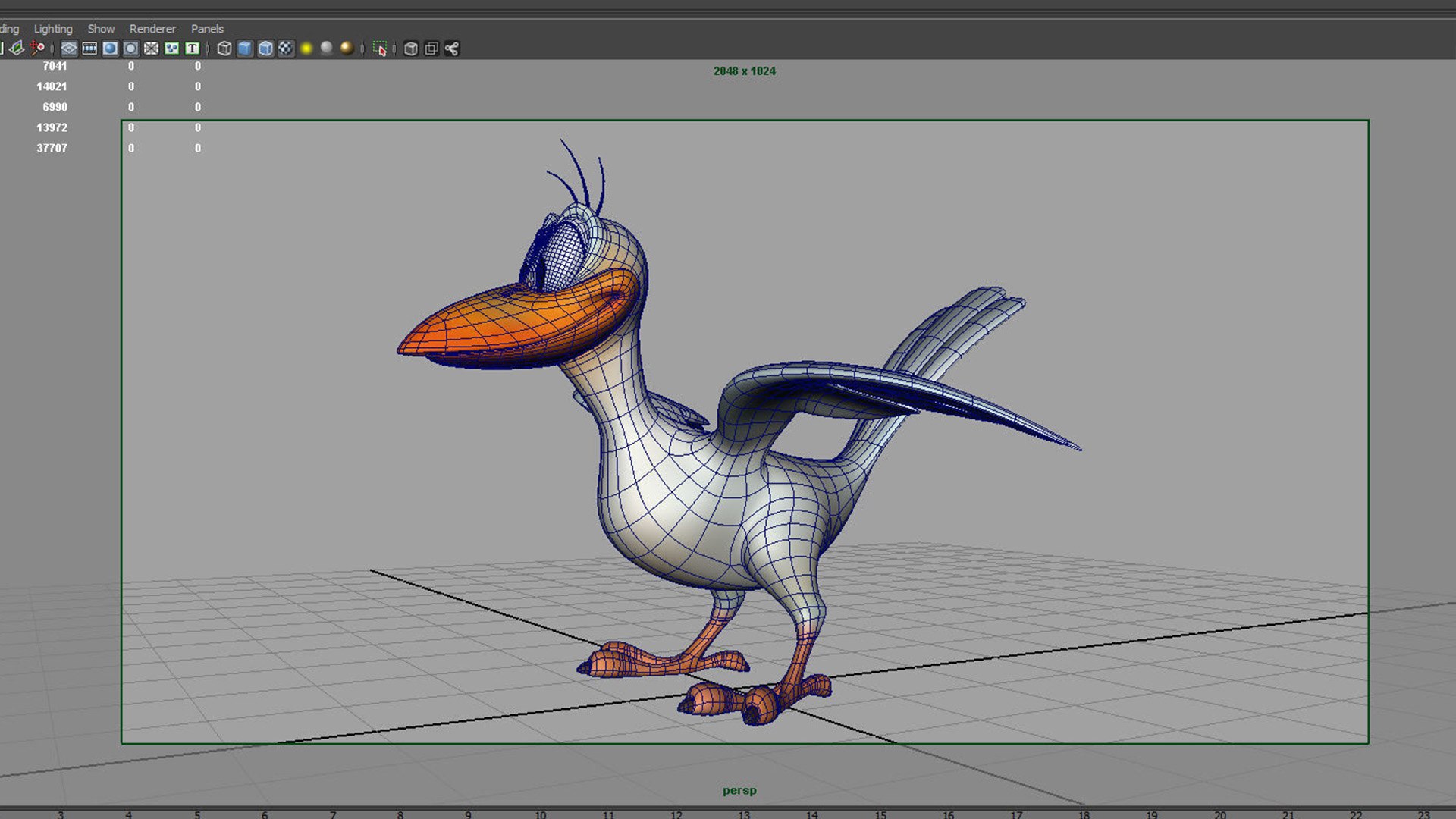Click frame 22 on the time slider
Image resolution: width=1456 pixels, height=819 pixels.
tap(1356, 814)
